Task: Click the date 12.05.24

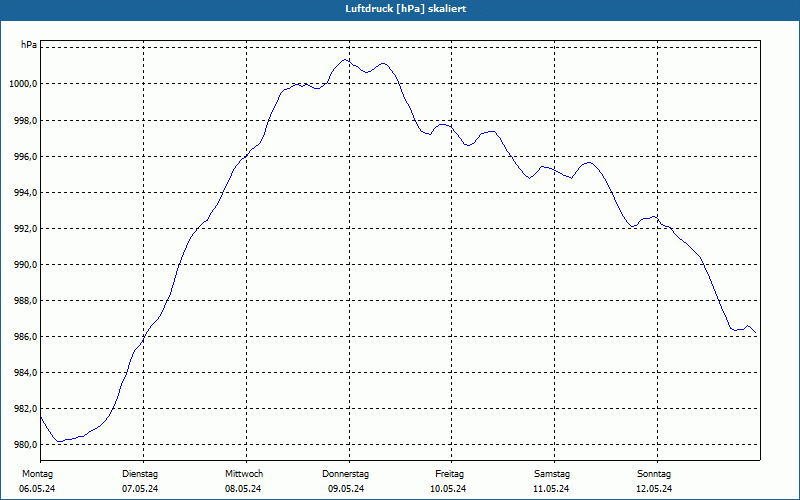Action: tap(654, 489)
